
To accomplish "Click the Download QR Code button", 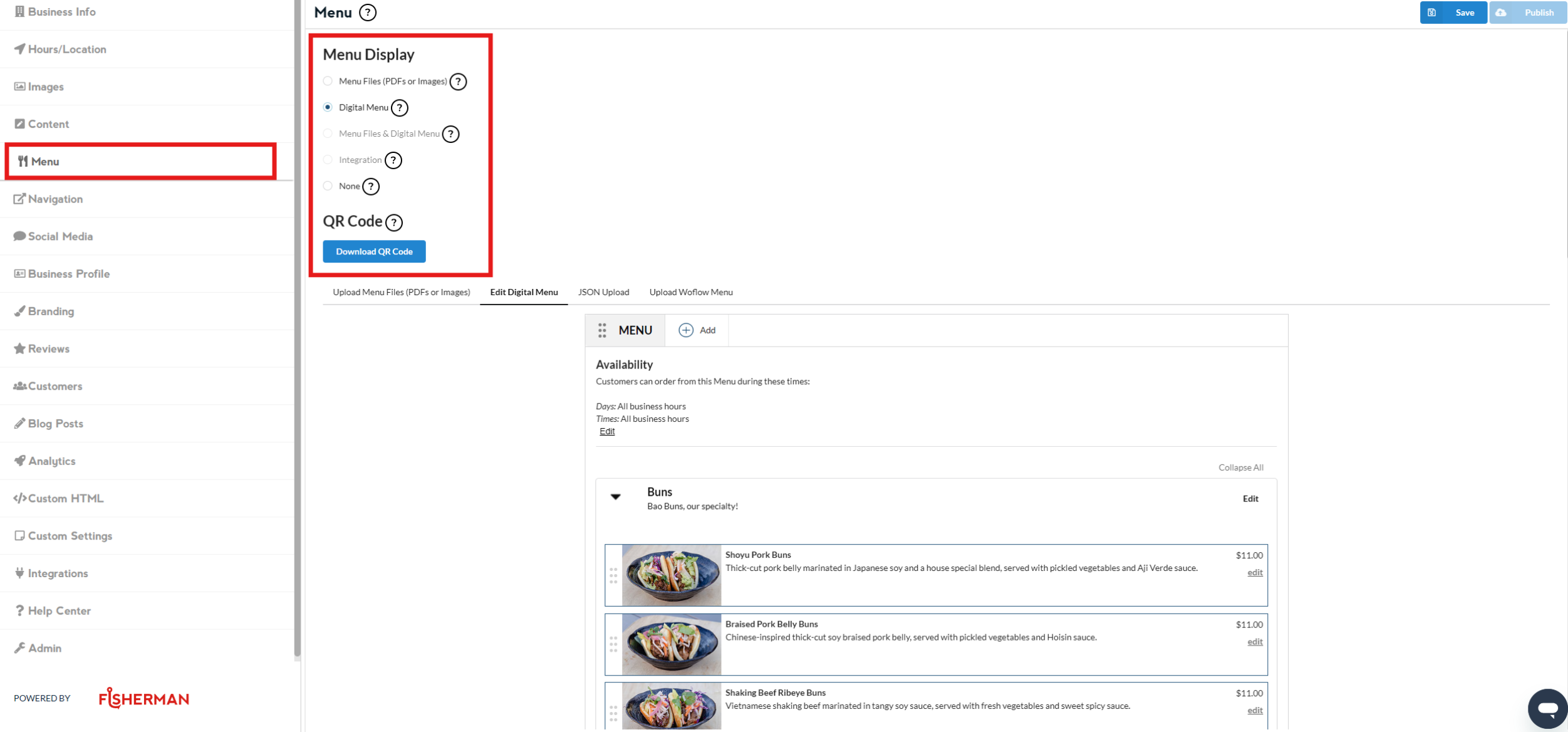I will click(x=374, y=251).
